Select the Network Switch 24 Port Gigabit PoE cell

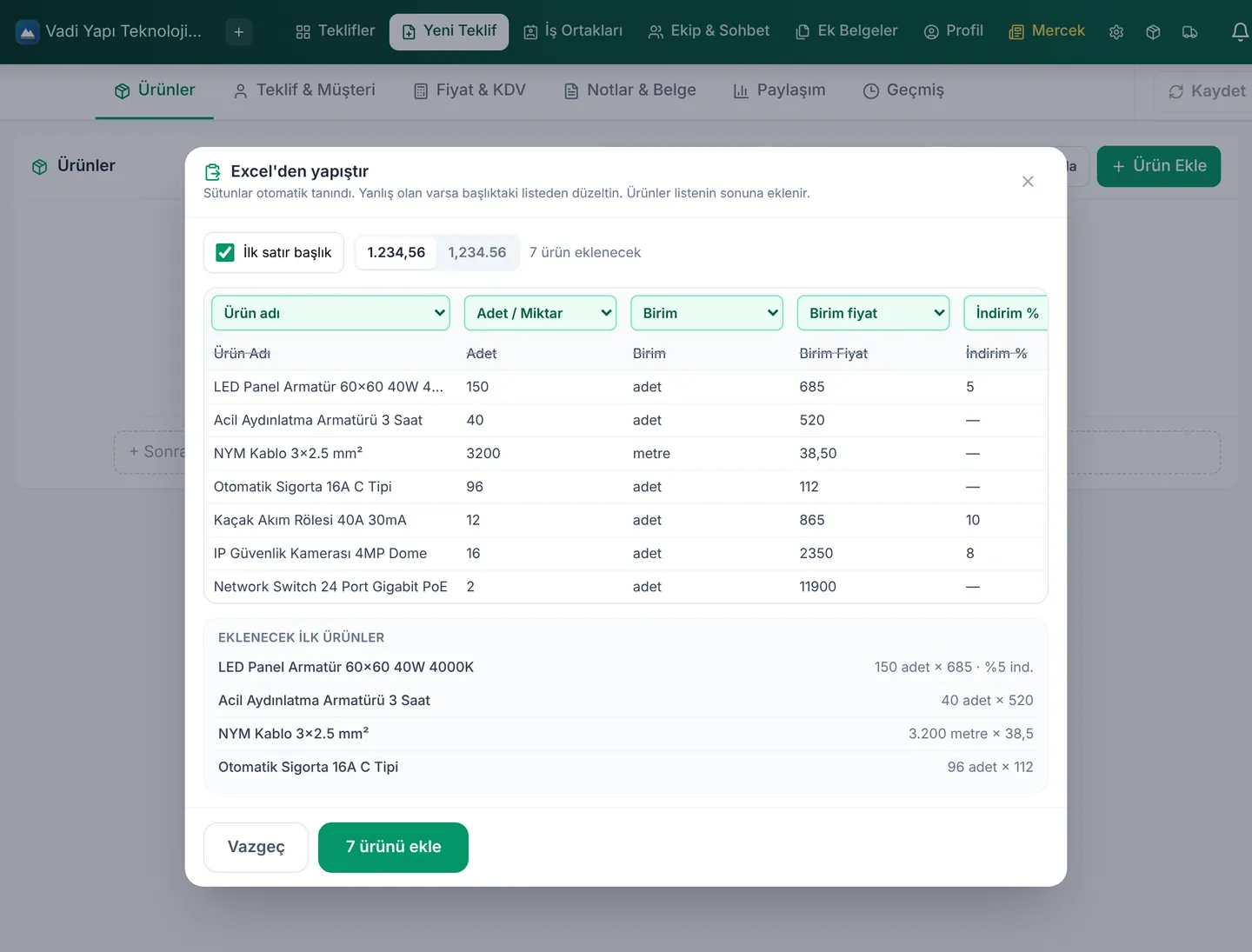(330, 587)
